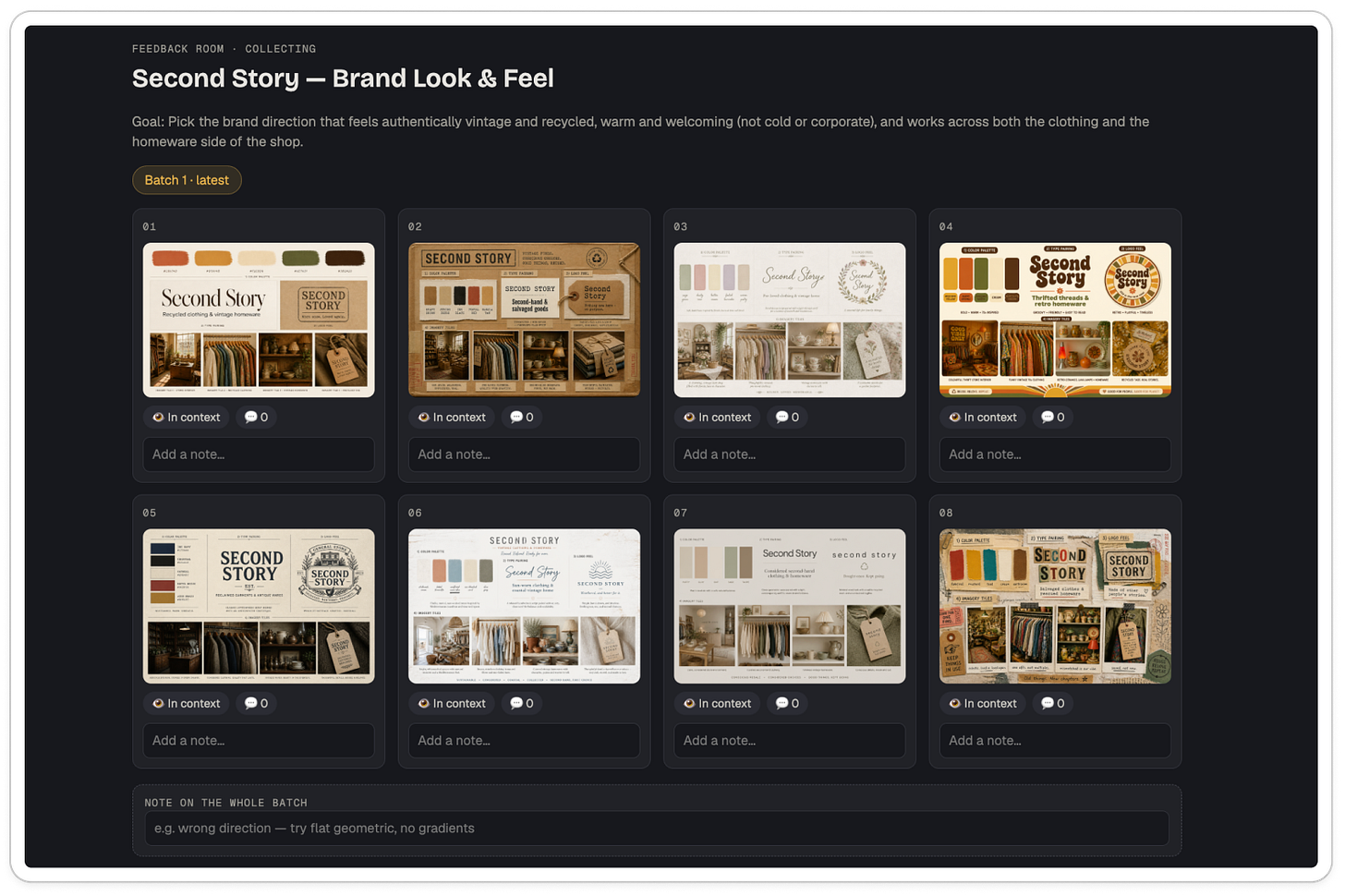Click the whole batch note field
The image size is (1345, 896).
657,829
